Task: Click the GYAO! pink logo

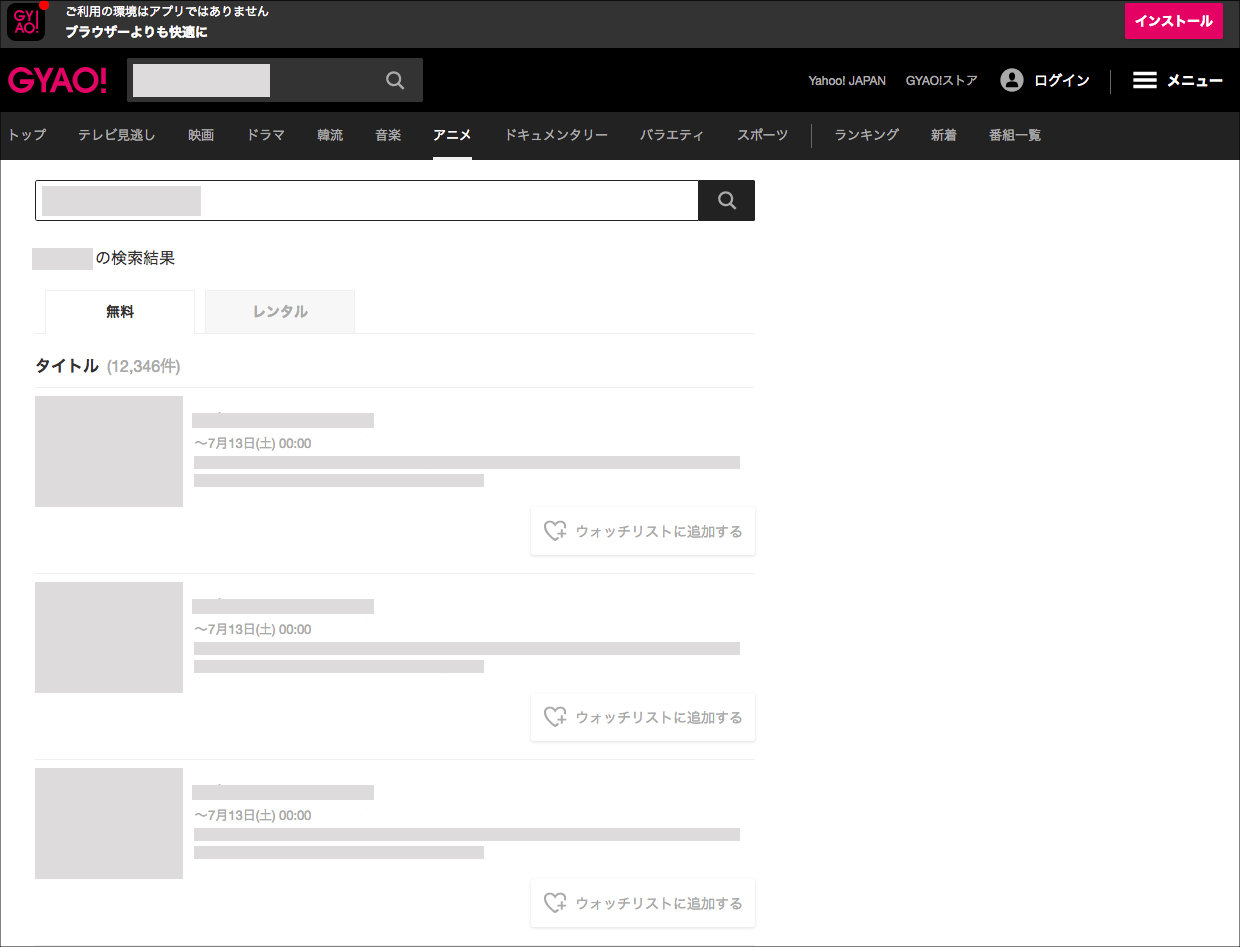Action: tap(57, 80)
